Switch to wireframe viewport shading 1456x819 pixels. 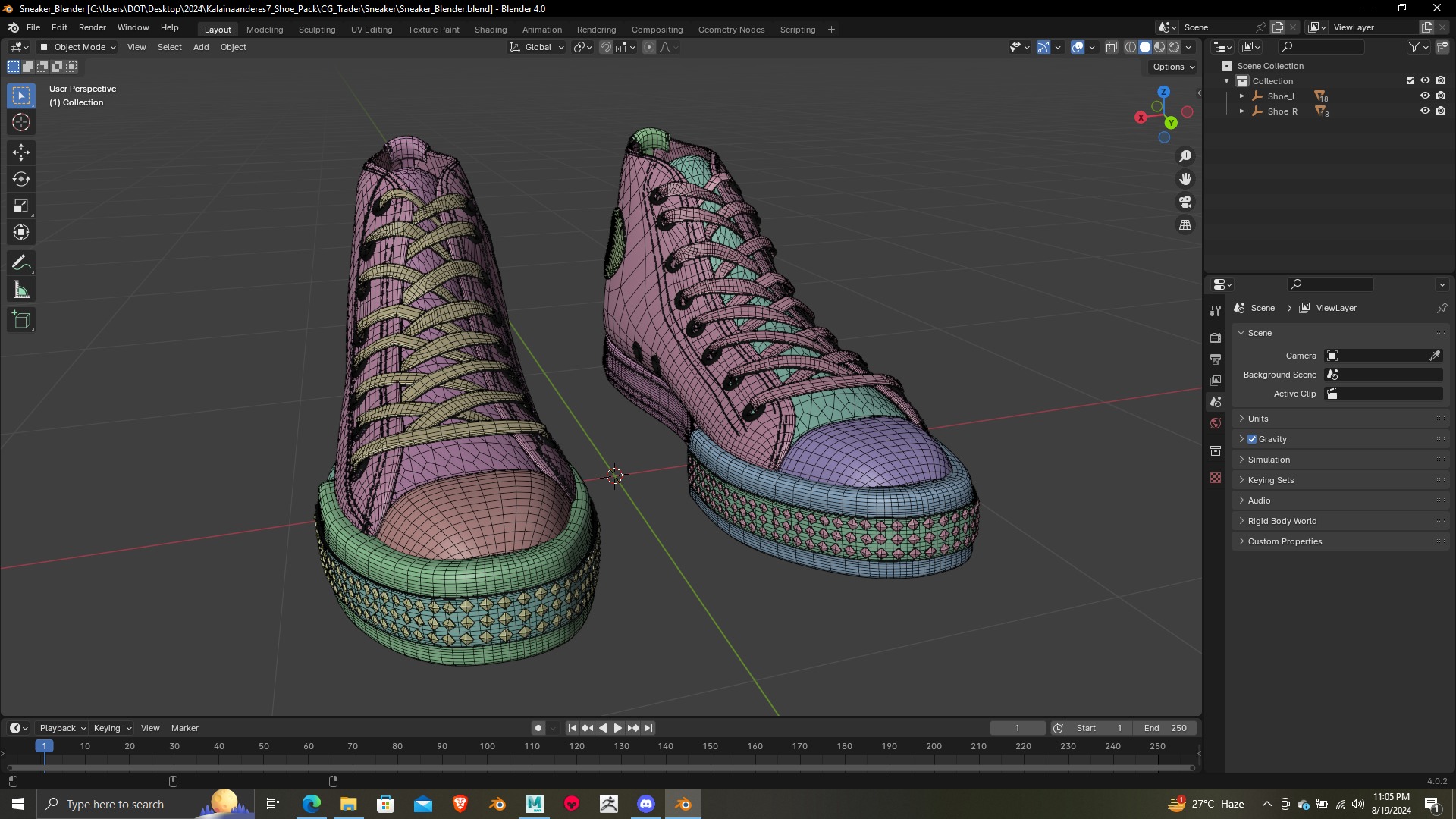[x=1130, y=47]
